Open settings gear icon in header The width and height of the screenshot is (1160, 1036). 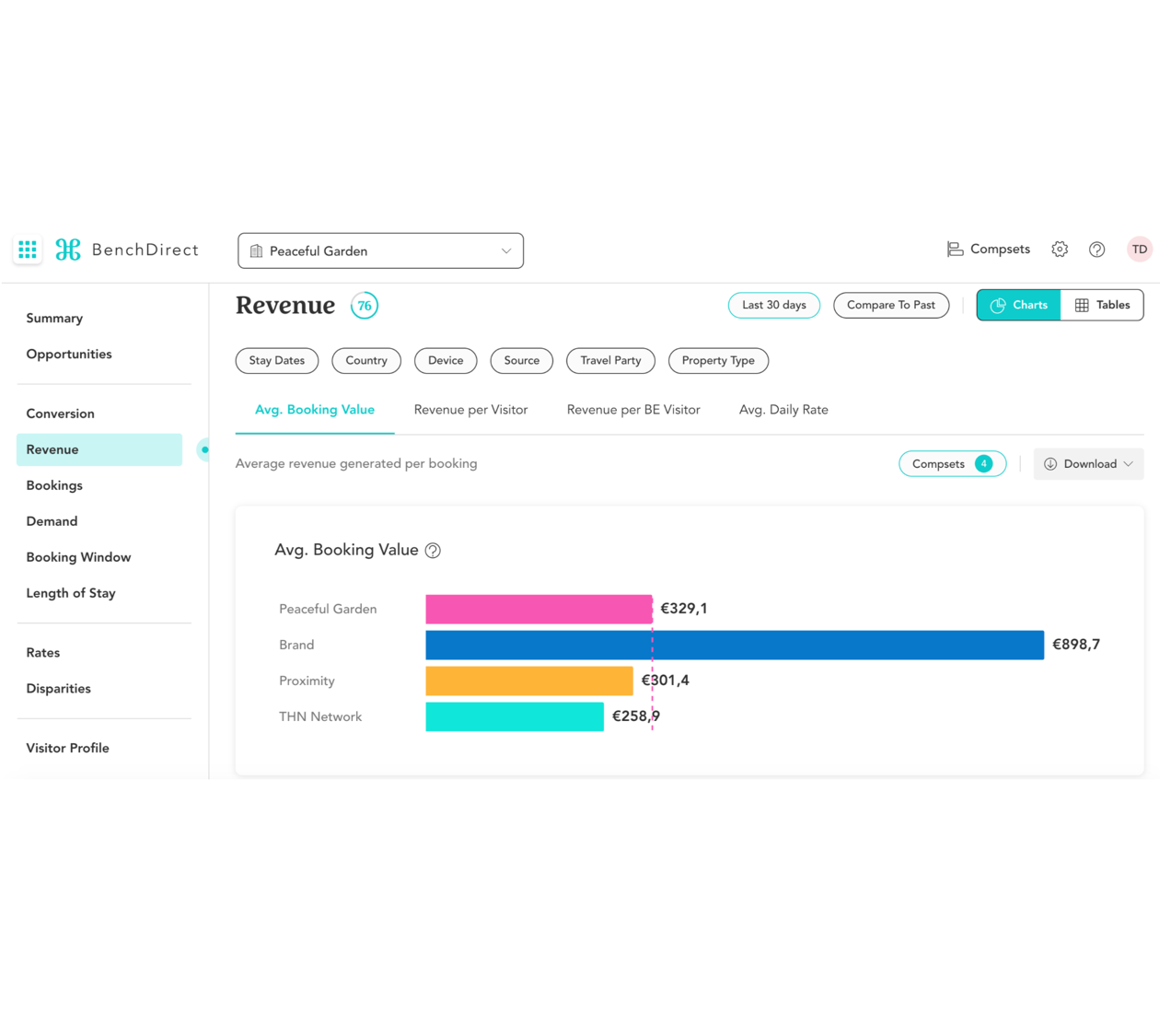pyautogui.click(x=1060, y=250)
